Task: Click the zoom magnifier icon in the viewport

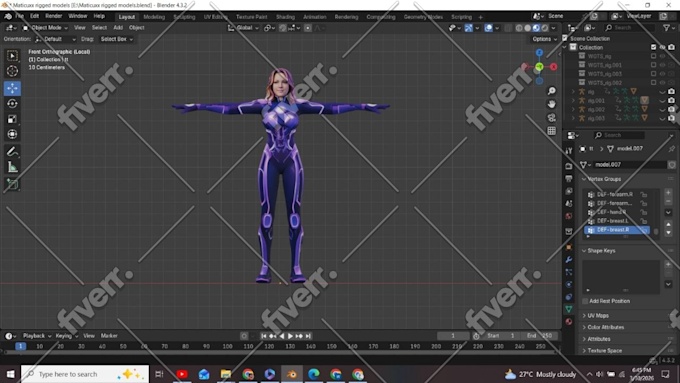Action: coord(551,91)
